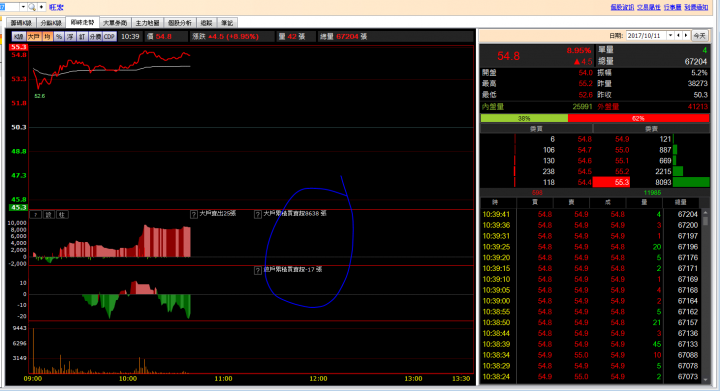The image size is (720, 391).
Task: Open the 主力地圖 tab
Action: pyautogui.click(x=147, y=23)
